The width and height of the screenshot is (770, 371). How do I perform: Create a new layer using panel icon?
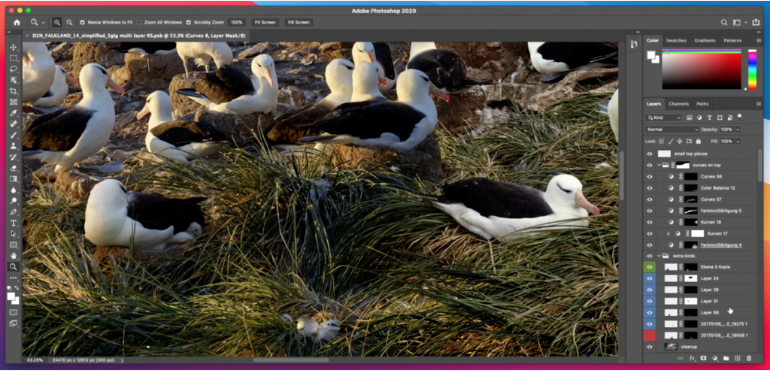point(737,359)
